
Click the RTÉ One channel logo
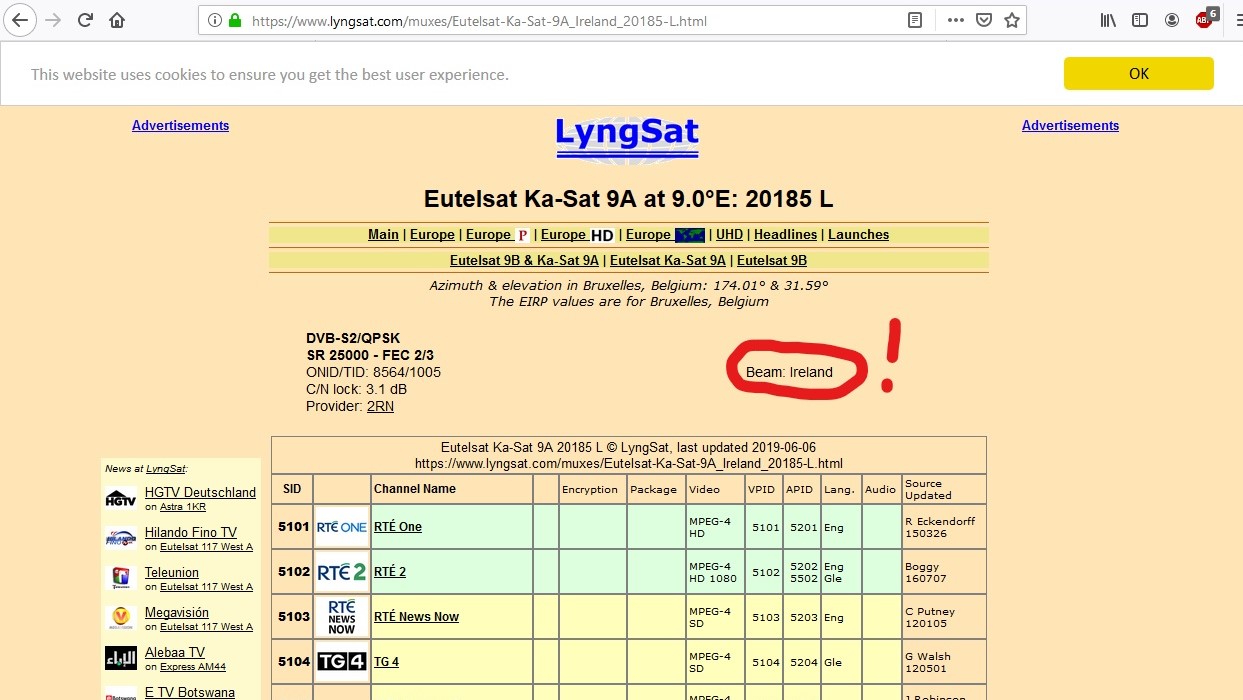[341, 527]
